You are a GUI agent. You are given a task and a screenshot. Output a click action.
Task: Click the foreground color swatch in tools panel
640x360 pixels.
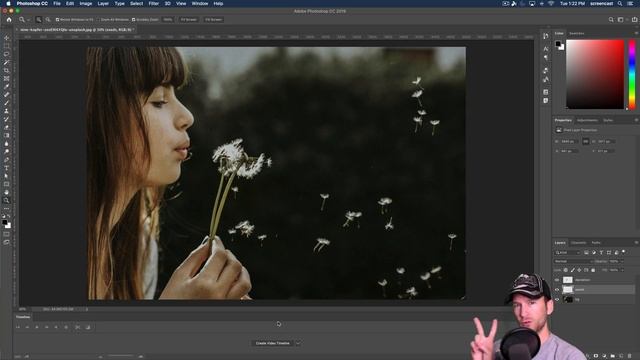[4, 222]
